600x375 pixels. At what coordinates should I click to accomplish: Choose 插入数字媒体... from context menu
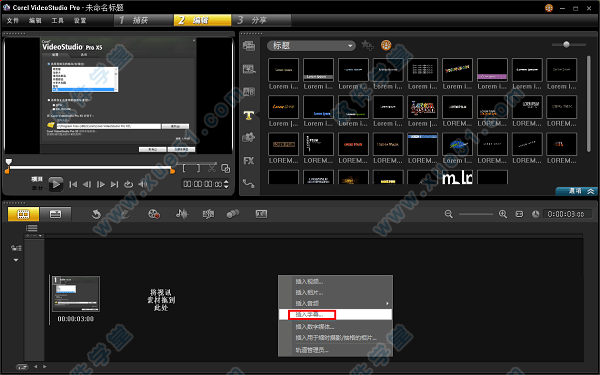[x=335, y=327]
